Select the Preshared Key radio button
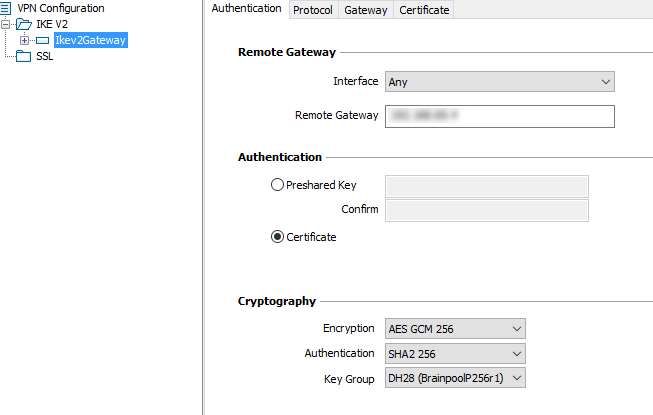 [277, 185]
